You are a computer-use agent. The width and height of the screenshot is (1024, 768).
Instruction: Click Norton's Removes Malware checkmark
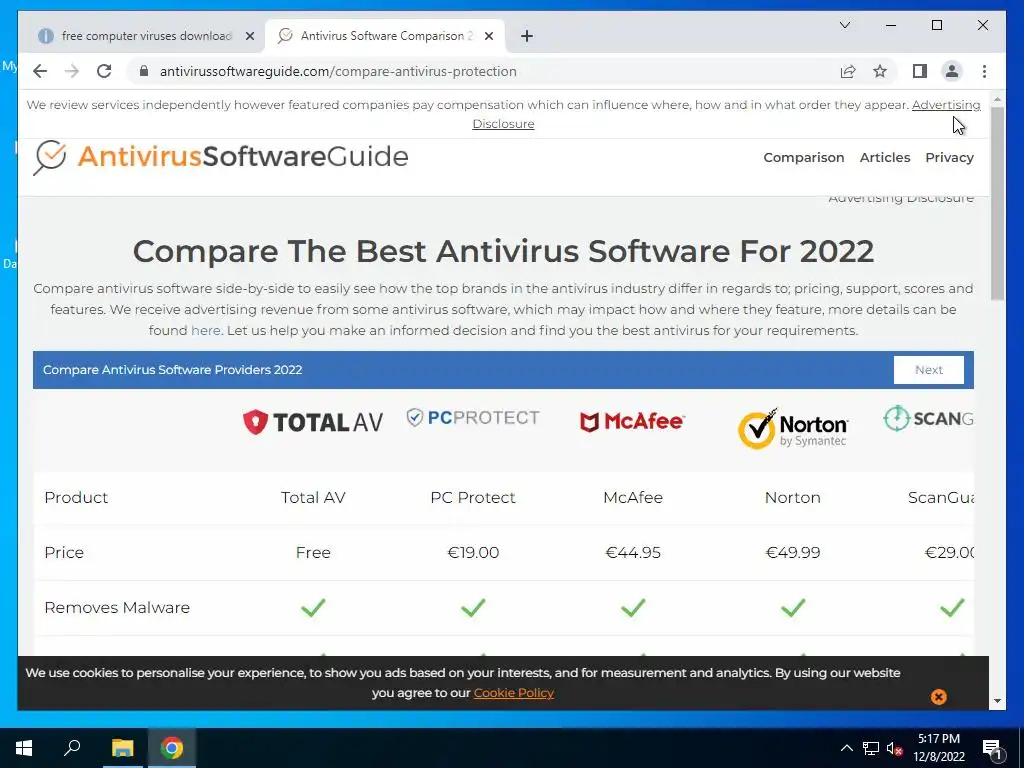click(x=793, y=608)
